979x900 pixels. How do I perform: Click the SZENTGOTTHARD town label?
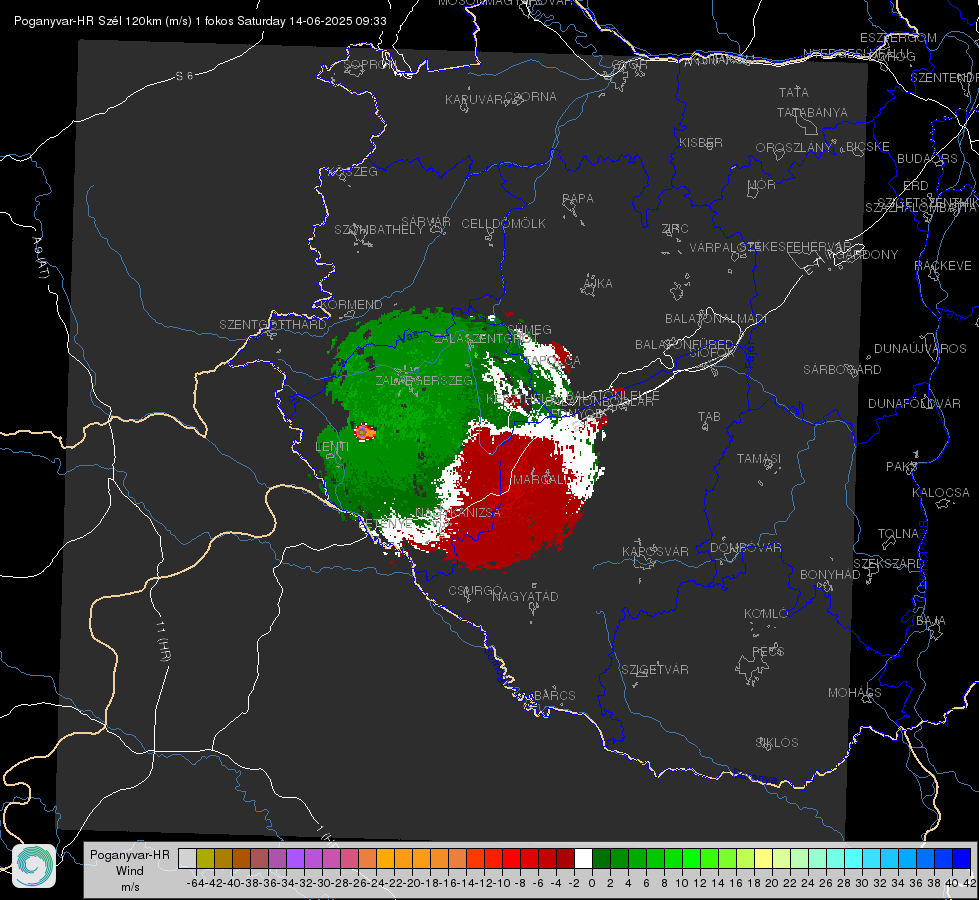273,325
